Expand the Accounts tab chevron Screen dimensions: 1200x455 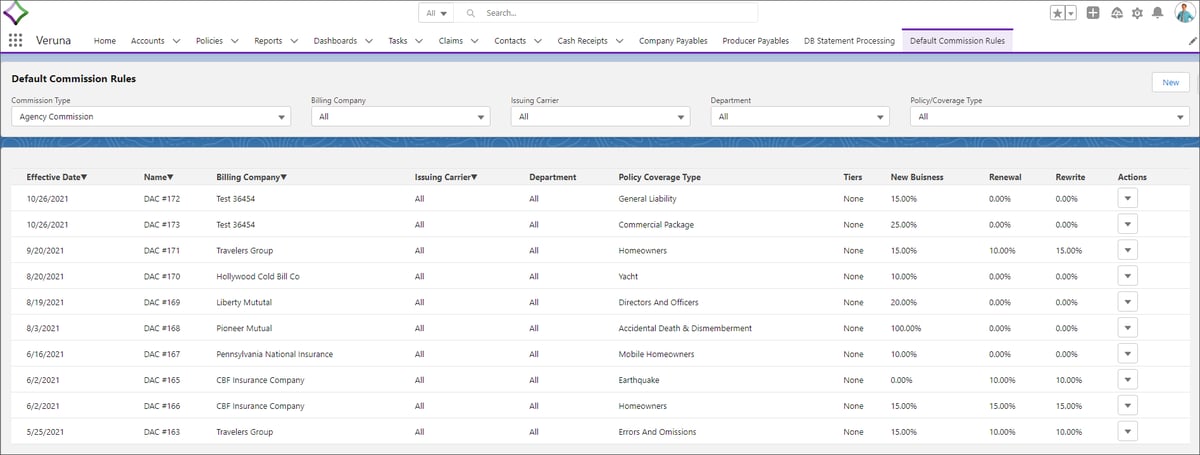[176, 41]
